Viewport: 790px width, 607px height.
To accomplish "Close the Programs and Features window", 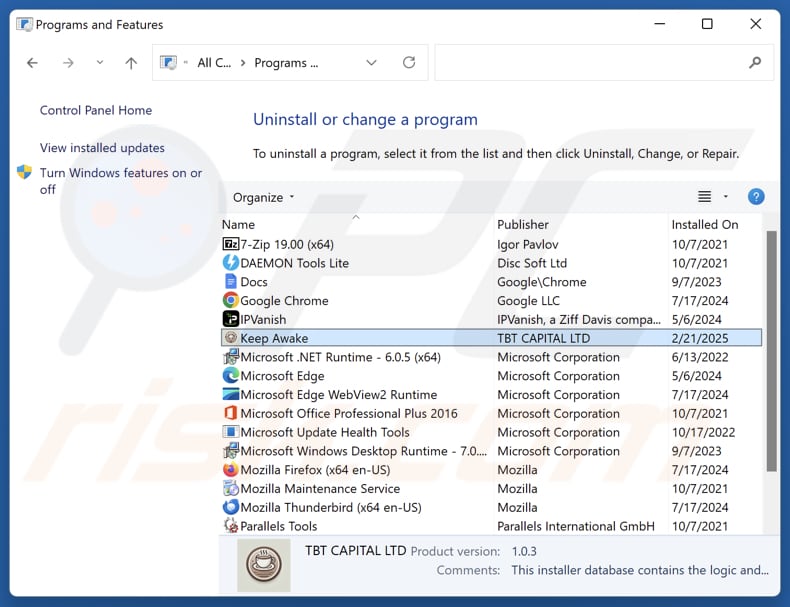I will (755, 24).
